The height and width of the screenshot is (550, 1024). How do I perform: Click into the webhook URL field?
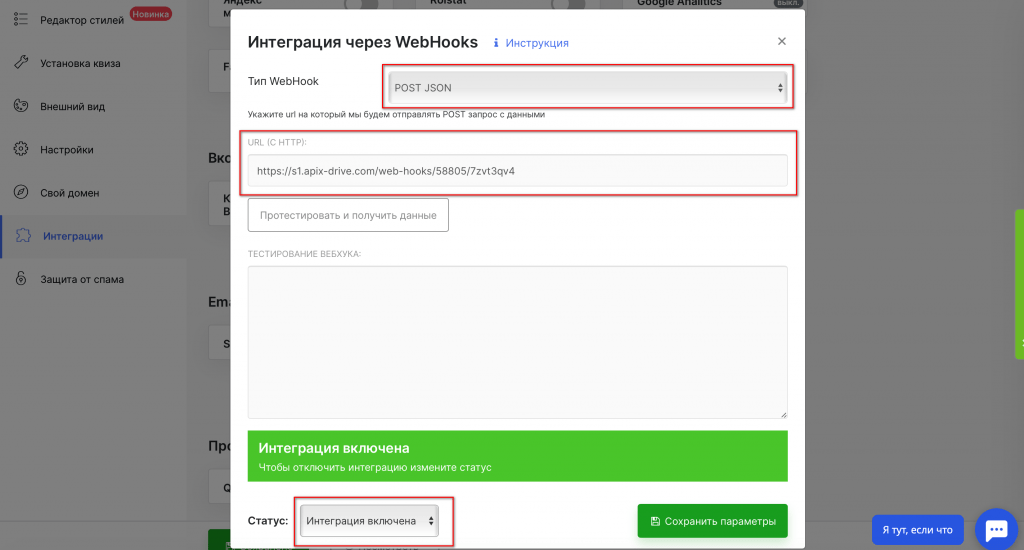click(x=517, y=171)
